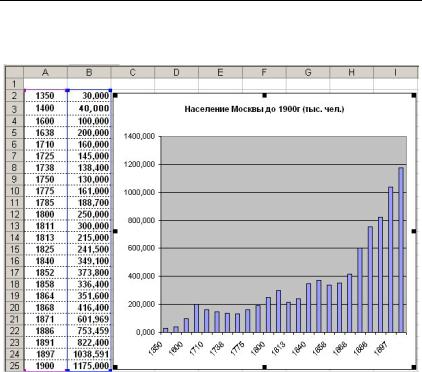Click cell containing year 1900
This screenshot has width=422, height=372.
(x=45, y=366)
